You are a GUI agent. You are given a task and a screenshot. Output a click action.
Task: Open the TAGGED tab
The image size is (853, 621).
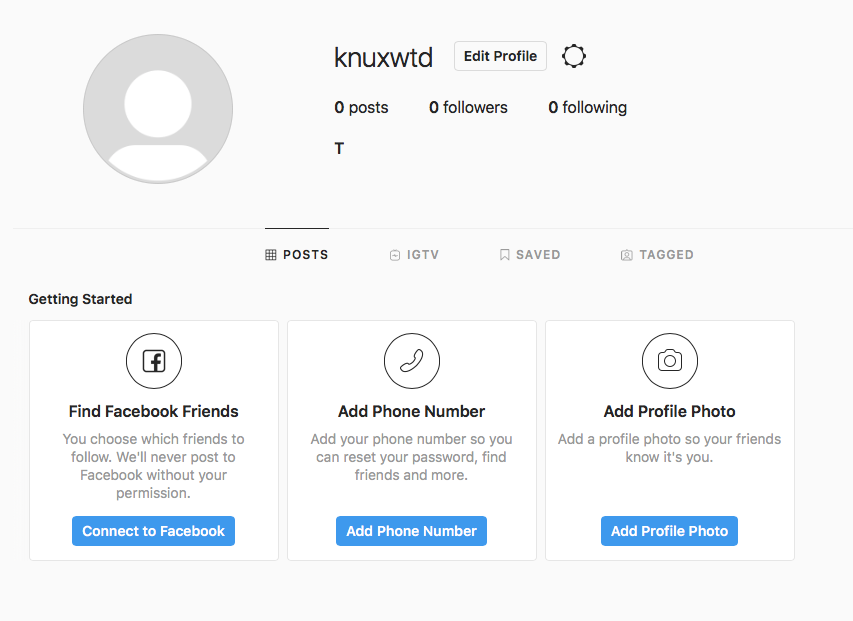click(657, 254)
